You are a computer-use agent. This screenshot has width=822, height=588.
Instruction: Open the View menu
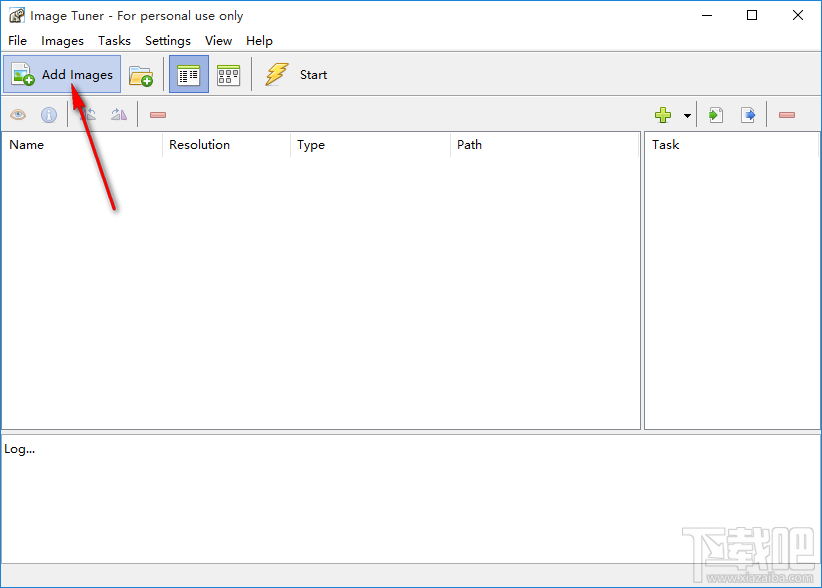(218, 41)
